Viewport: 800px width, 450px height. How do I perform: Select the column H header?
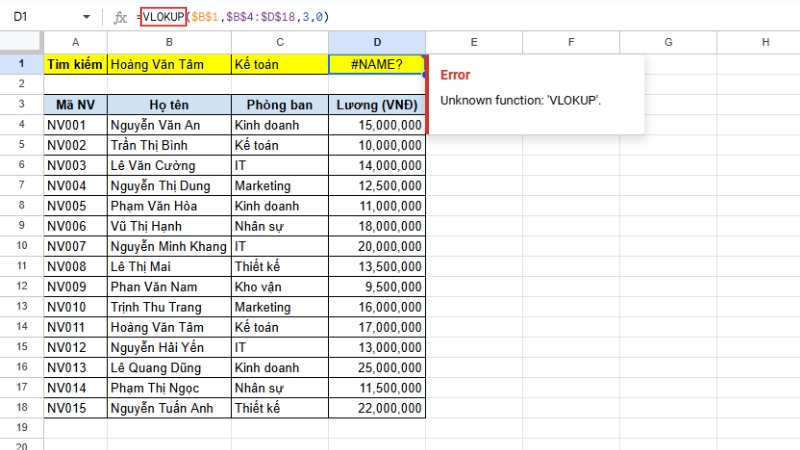click(764, 42)
